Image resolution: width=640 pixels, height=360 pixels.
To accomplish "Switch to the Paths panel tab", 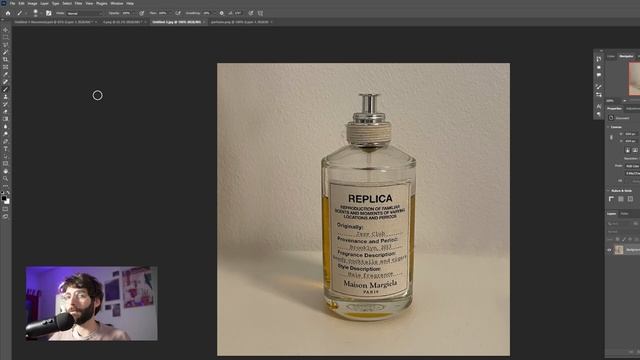I will [624, 213].
